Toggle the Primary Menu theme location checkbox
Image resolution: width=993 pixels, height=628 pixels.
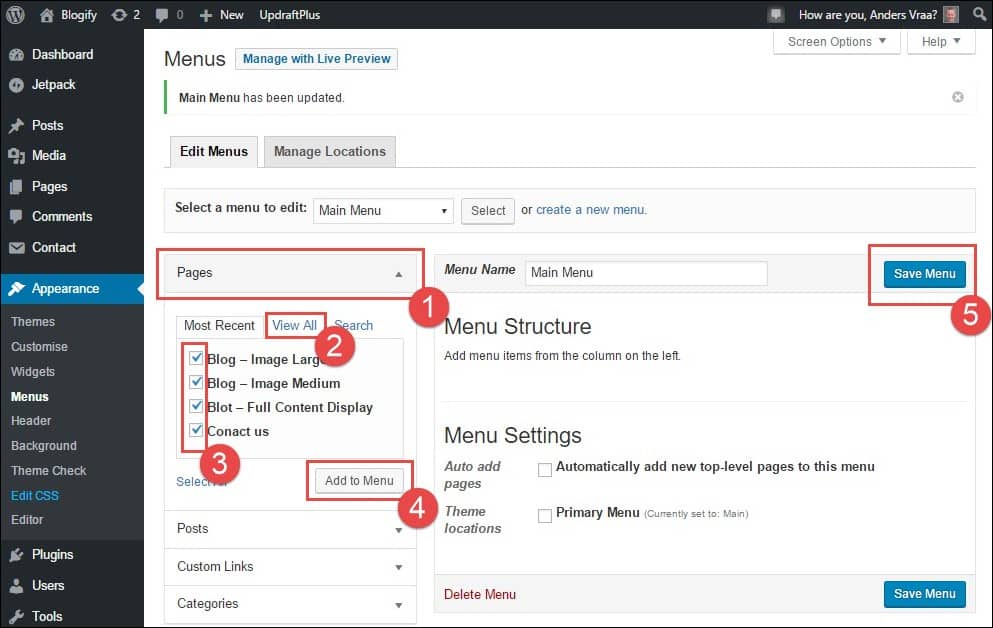point(545,515)
